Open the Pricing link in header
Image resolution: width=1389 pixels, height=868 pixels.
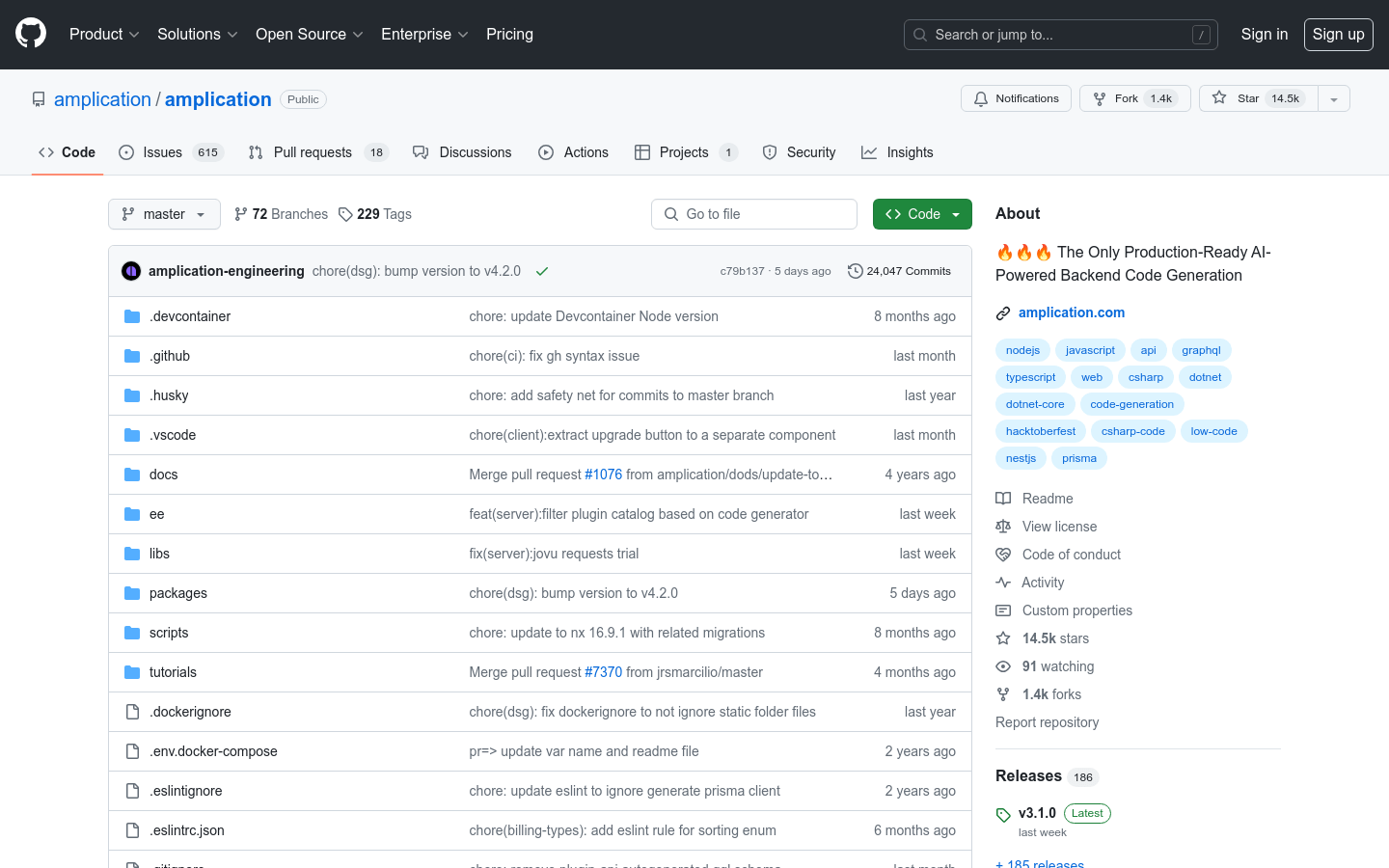click(509, 34)
